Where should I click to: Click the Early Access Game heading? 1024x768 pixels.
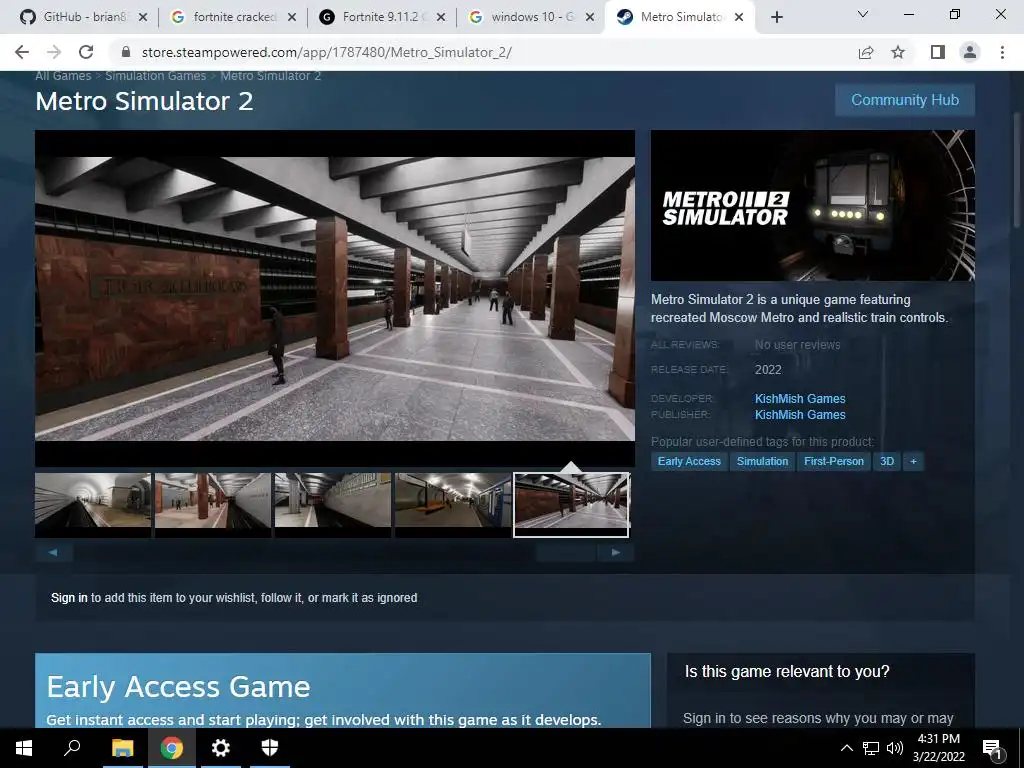click(x=178, y=687)
